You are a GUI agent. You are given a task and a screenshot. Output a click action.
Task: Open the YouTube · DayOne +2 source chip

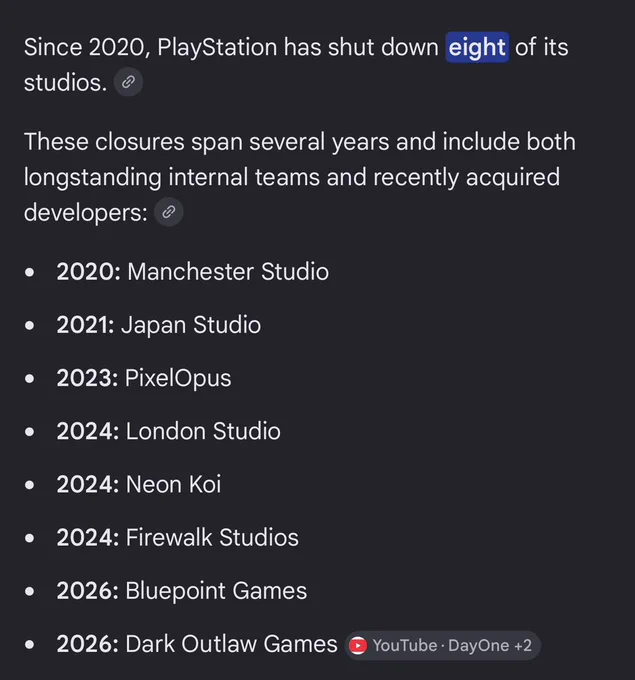point(442,645)
